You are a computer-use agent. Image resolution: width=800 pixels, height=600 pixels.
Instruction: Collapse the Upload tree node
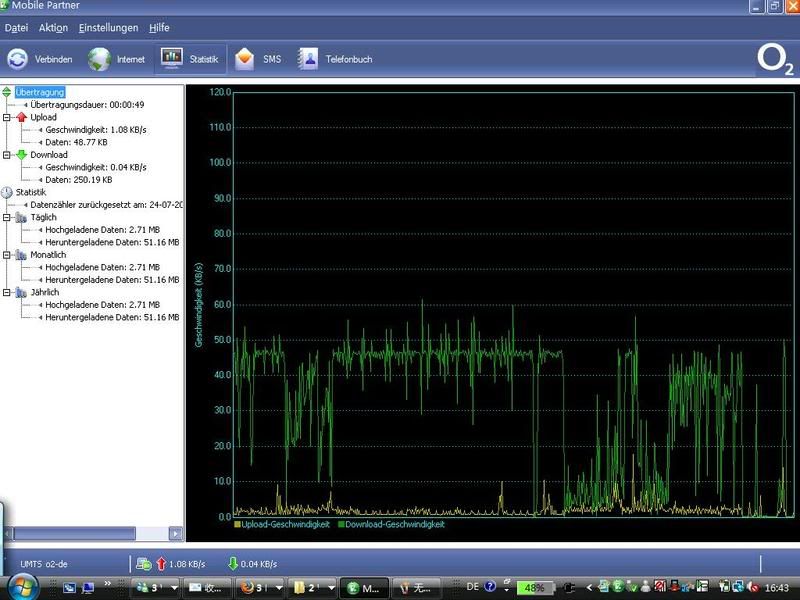(7, 117)
